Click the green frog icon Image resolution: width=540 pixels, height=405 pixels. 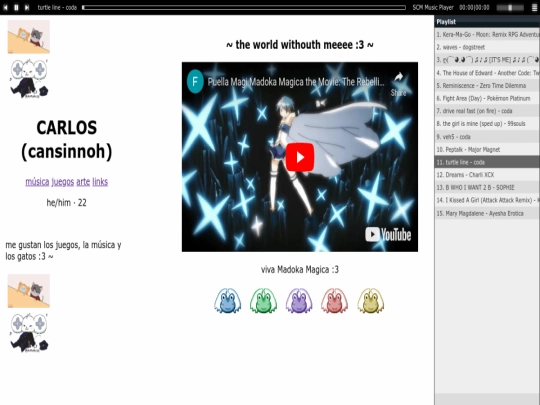263,301
